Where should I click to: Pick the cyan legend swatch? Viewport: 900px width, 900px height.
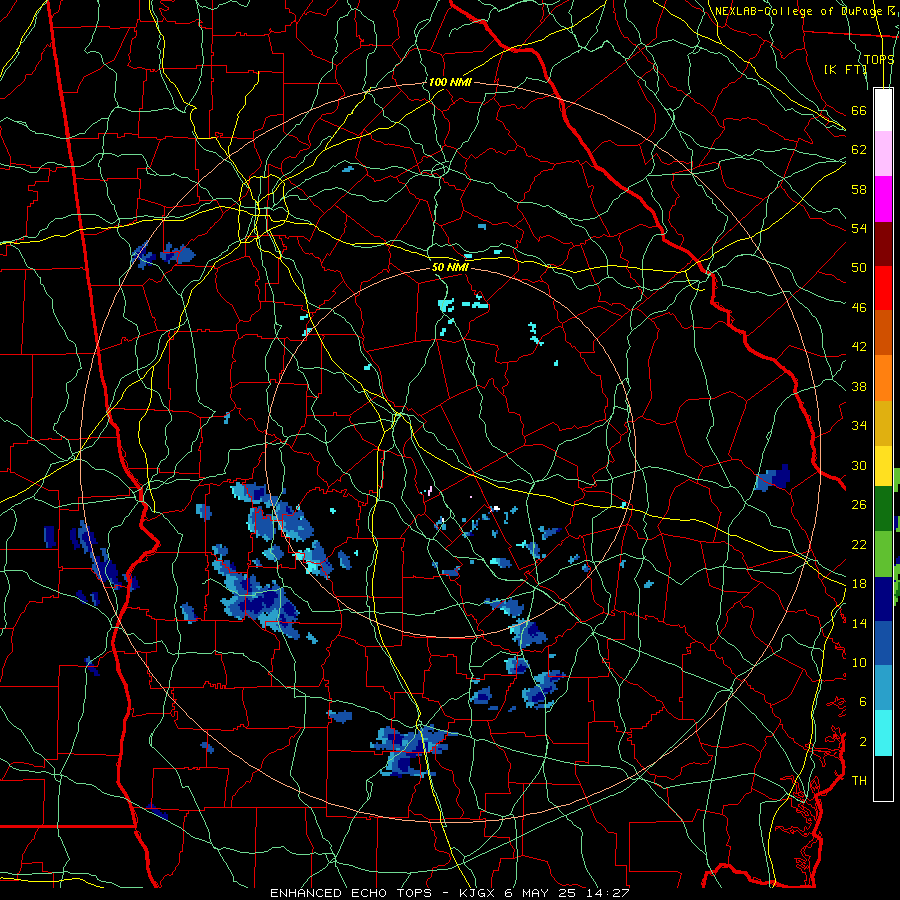pos(883,733)
